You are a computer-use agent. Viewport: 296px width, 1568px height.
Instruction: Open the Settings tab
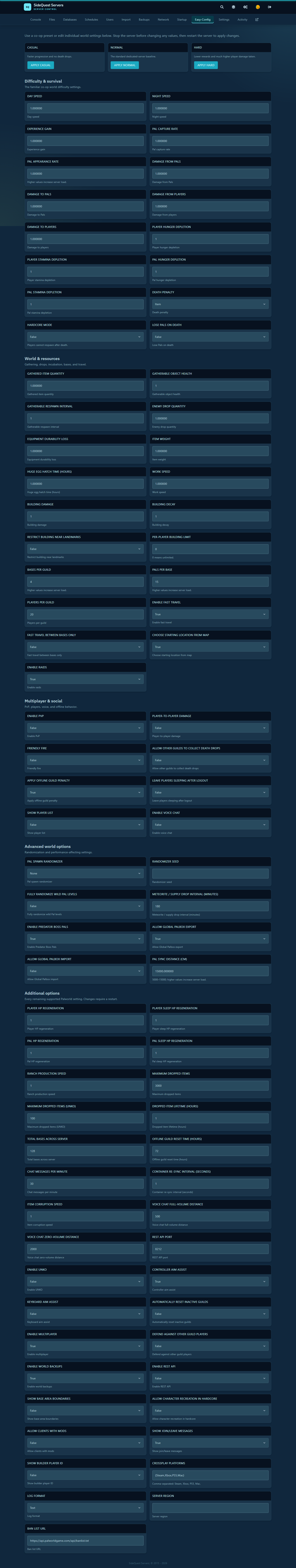224,20
